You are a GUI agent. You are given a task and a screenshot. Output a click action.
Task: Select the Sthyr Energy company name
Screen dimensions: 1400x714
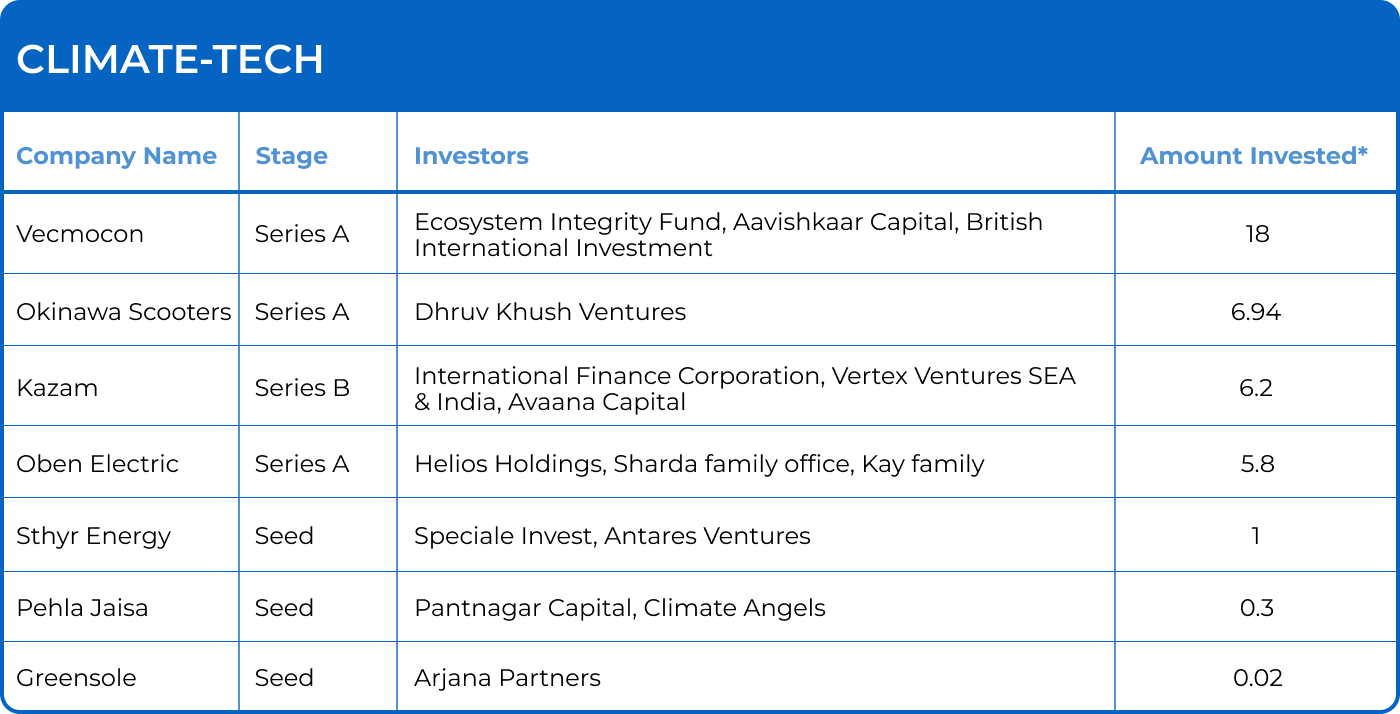point(93,536)
